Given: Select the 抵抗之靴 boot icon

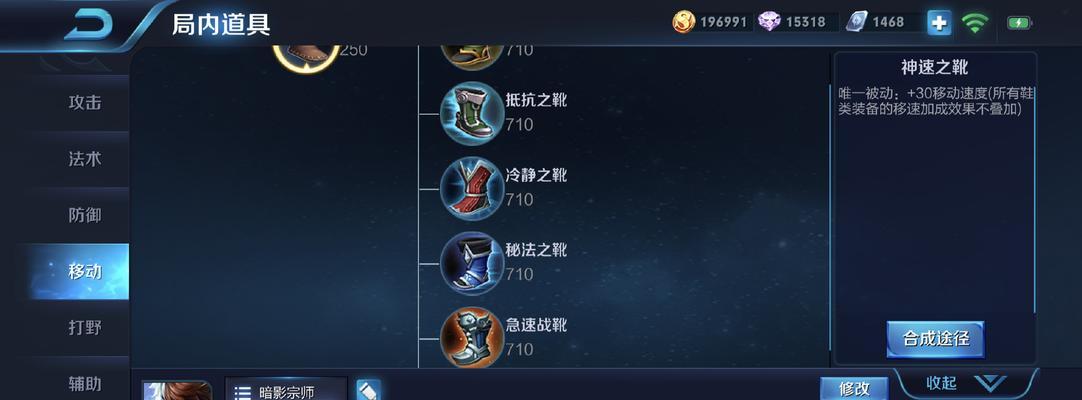Looking at the screenshot, I should [472, 113].
